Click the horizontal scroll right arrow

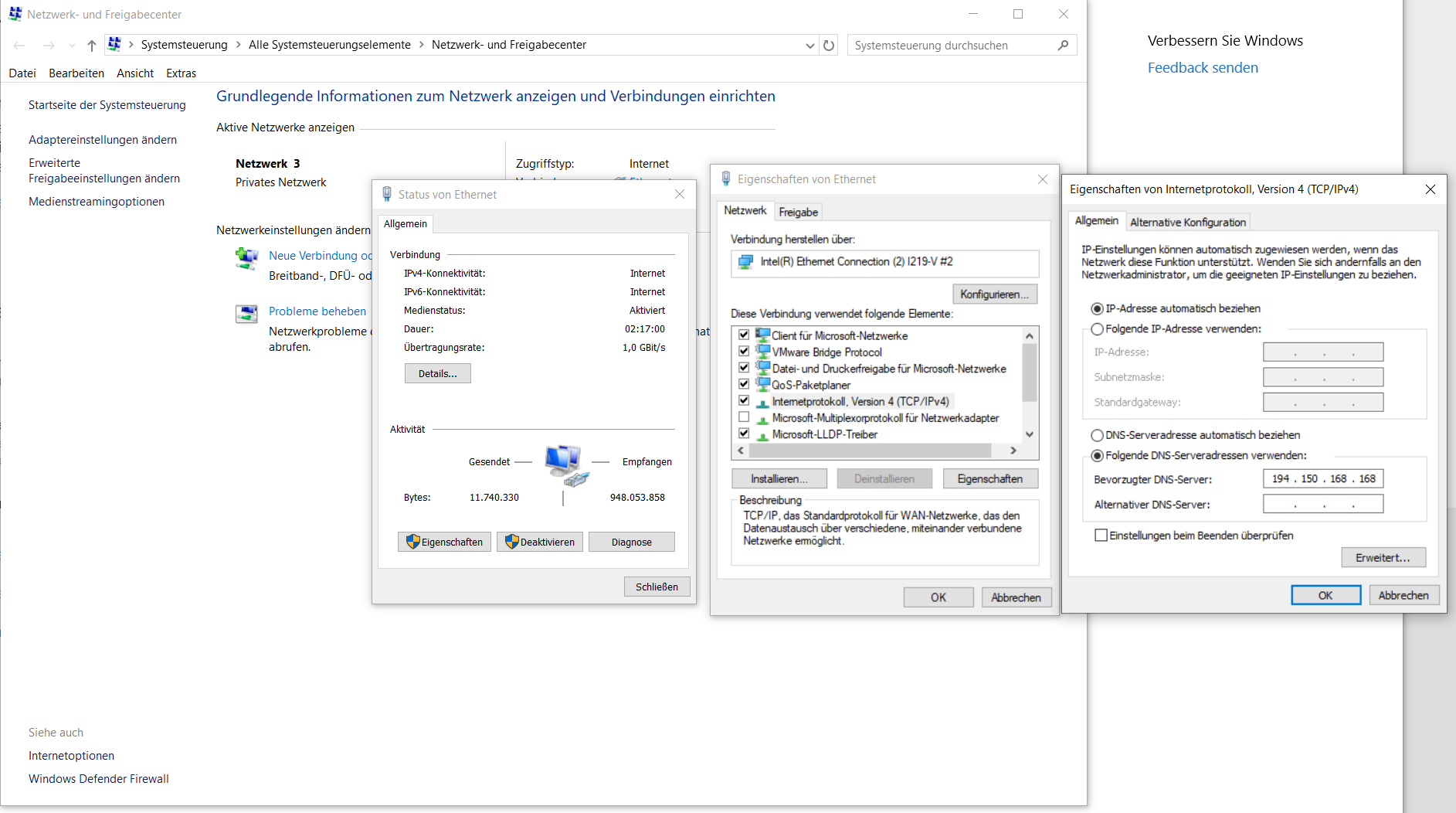click(x=1013, y=451)
